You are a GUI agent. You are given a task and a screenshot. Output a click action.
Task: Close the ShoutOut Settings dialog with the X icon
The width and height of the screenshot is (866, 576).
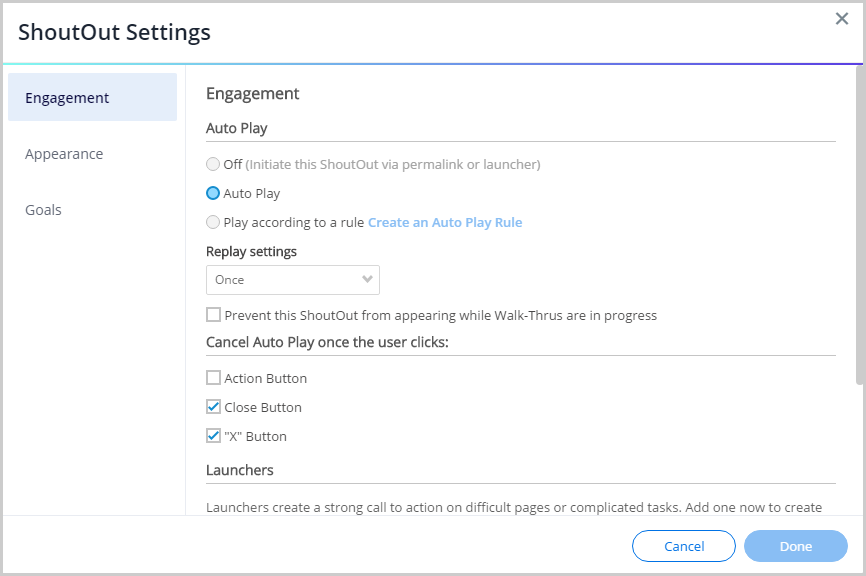tap(842, 19)
